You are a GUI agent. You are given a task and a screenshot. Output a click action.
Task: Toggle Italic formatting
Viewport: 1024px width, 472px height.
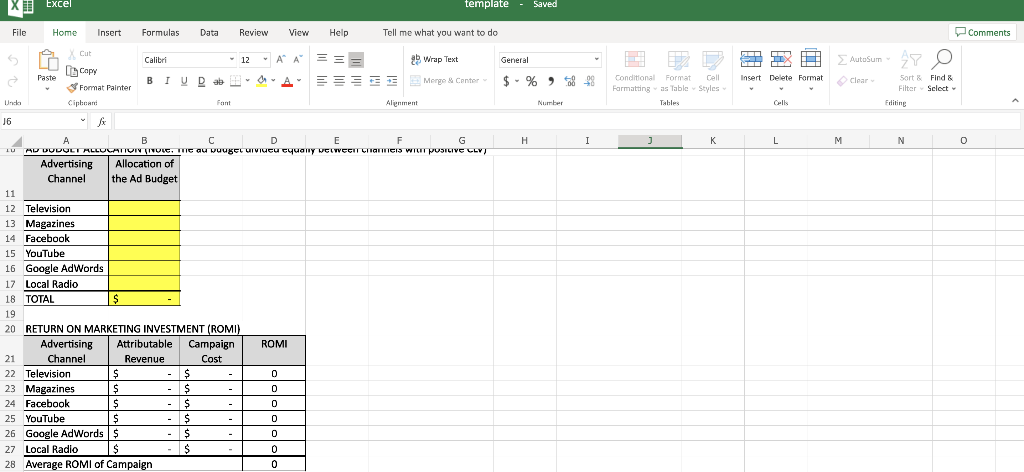click(167, 80)
